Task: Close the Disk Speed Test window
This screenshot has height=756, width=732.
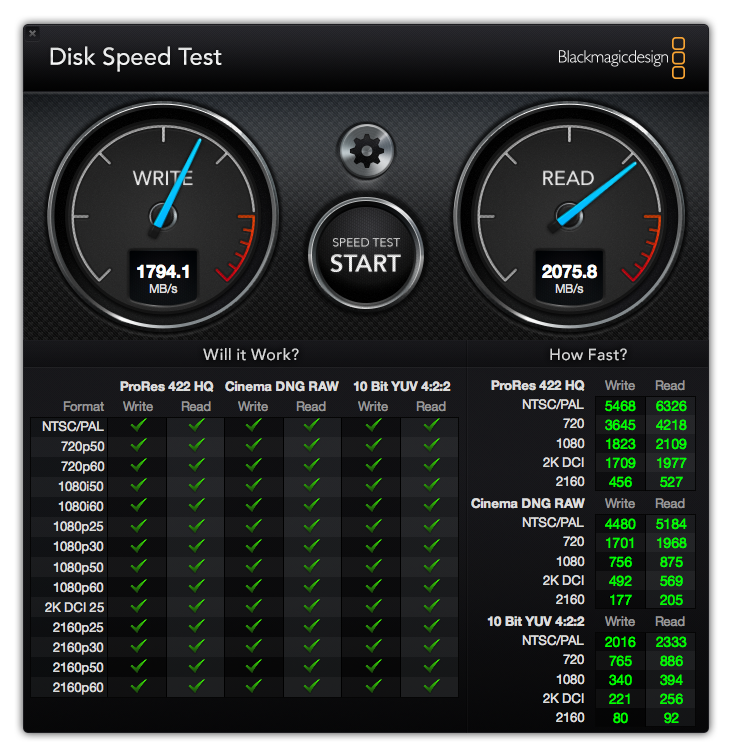Action: 33,33
